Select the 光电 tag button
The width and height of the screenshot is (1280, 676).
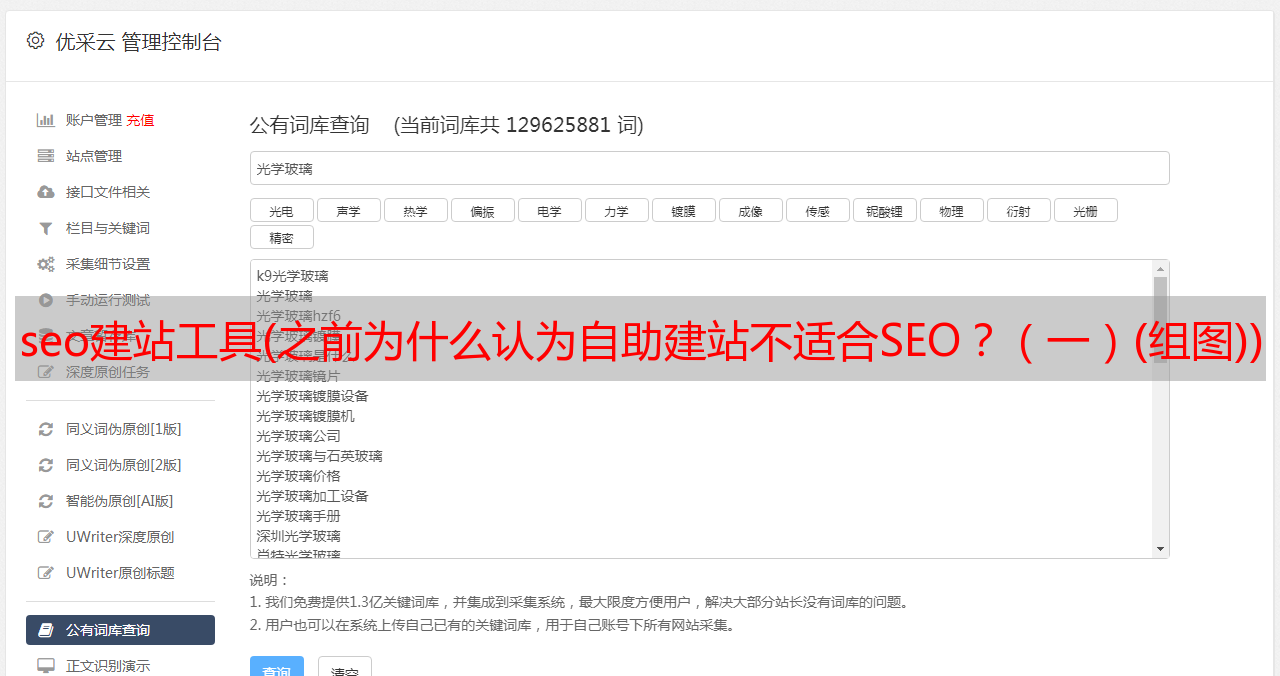[x=282, y=210]
